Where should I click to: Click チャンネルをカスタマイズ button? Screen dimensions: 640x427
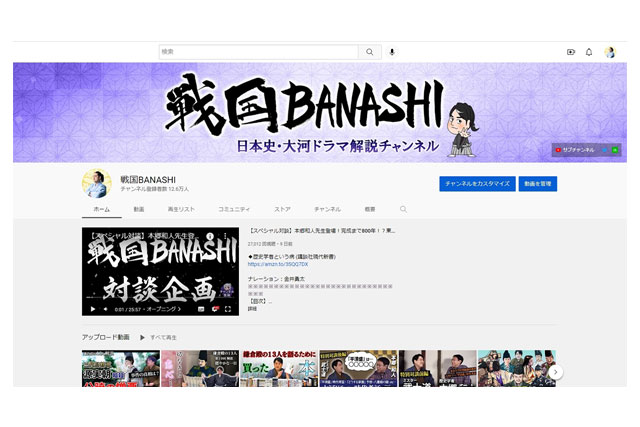477,184
